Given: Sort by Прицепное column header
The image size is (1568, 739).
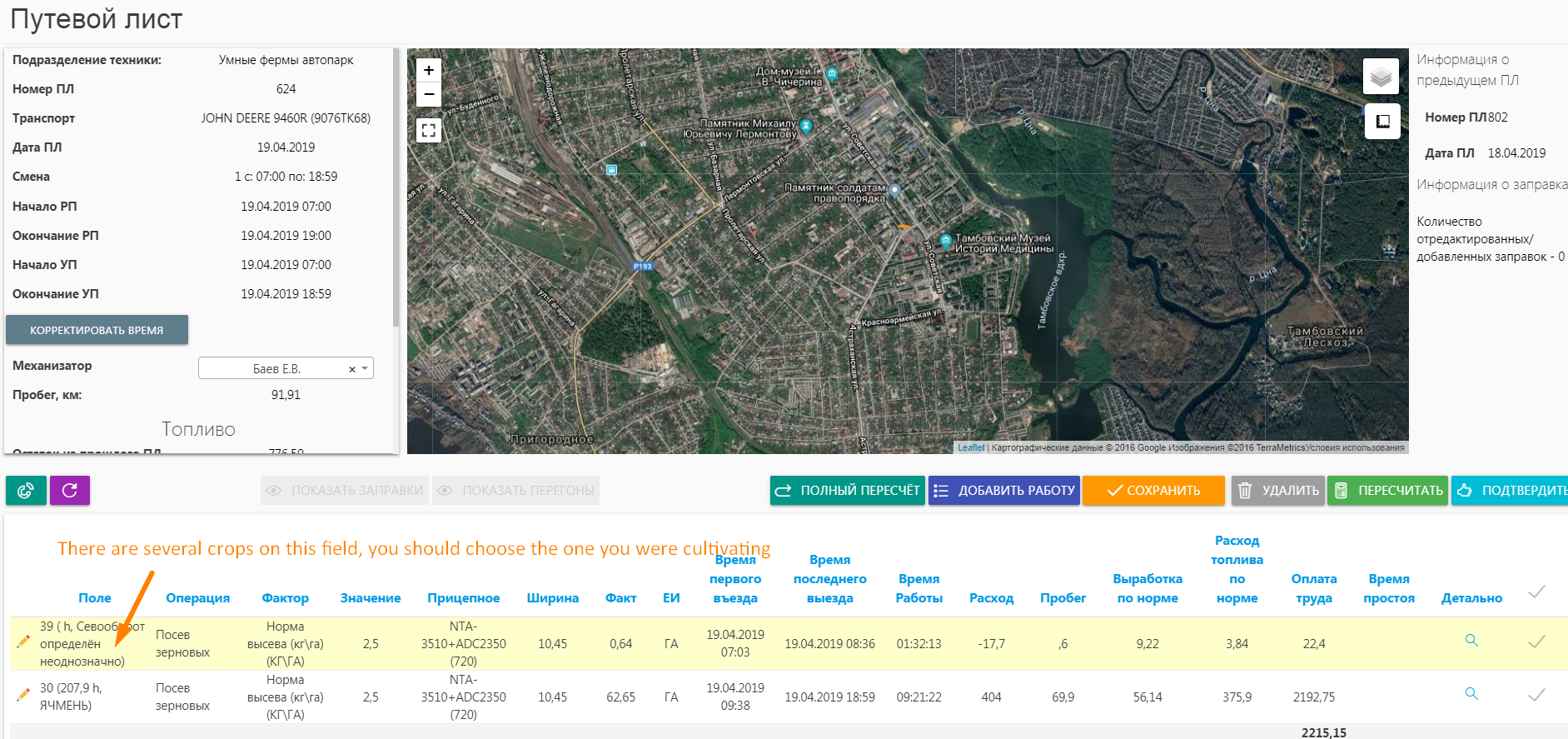Looking at the screenshot, I should click(464, 598).
